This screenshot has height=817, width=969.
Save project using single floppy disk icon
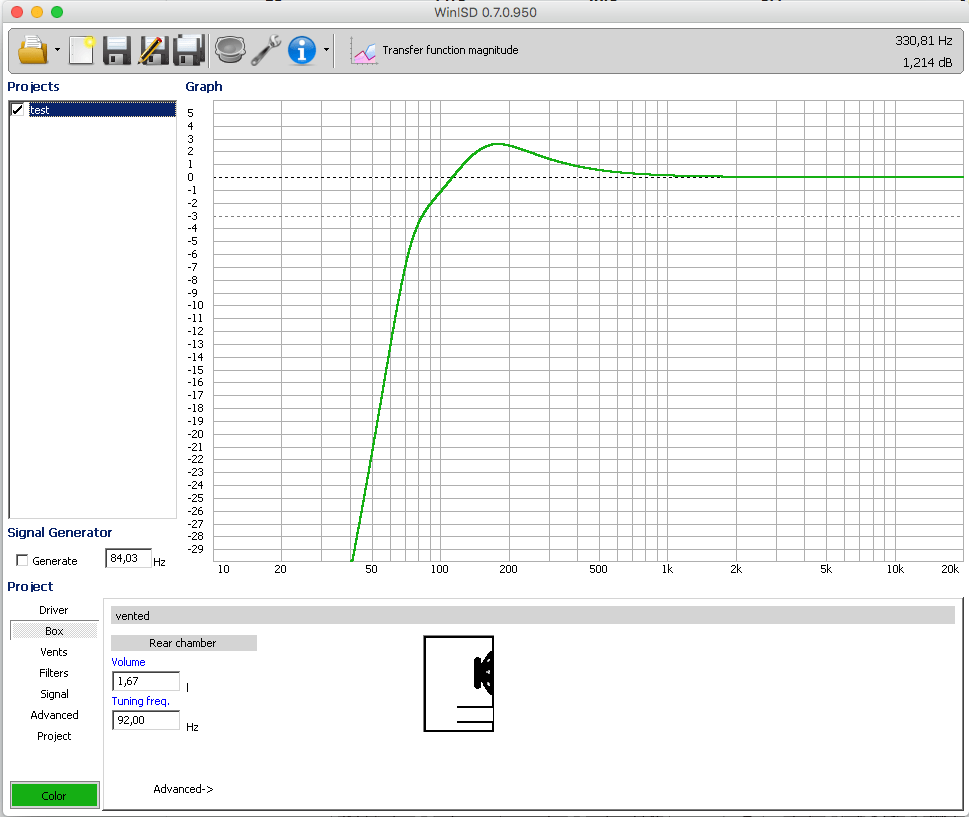coord(116,50)
